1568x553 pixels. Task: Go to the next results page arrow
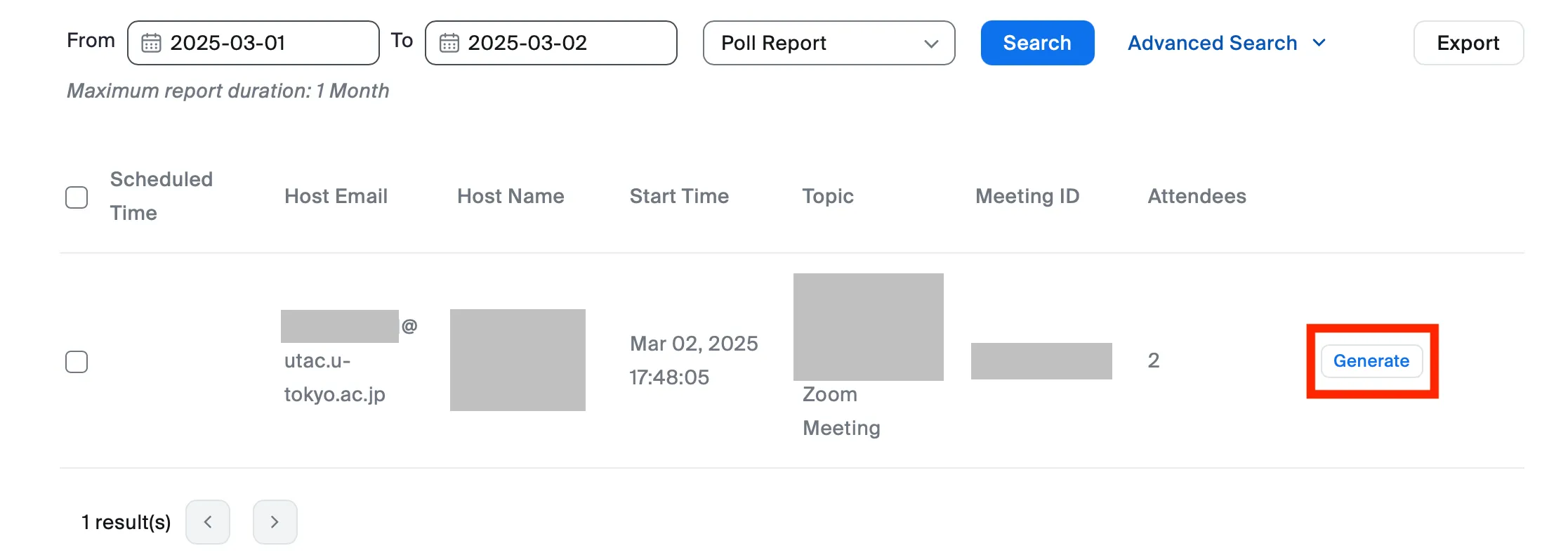[275, 521]
